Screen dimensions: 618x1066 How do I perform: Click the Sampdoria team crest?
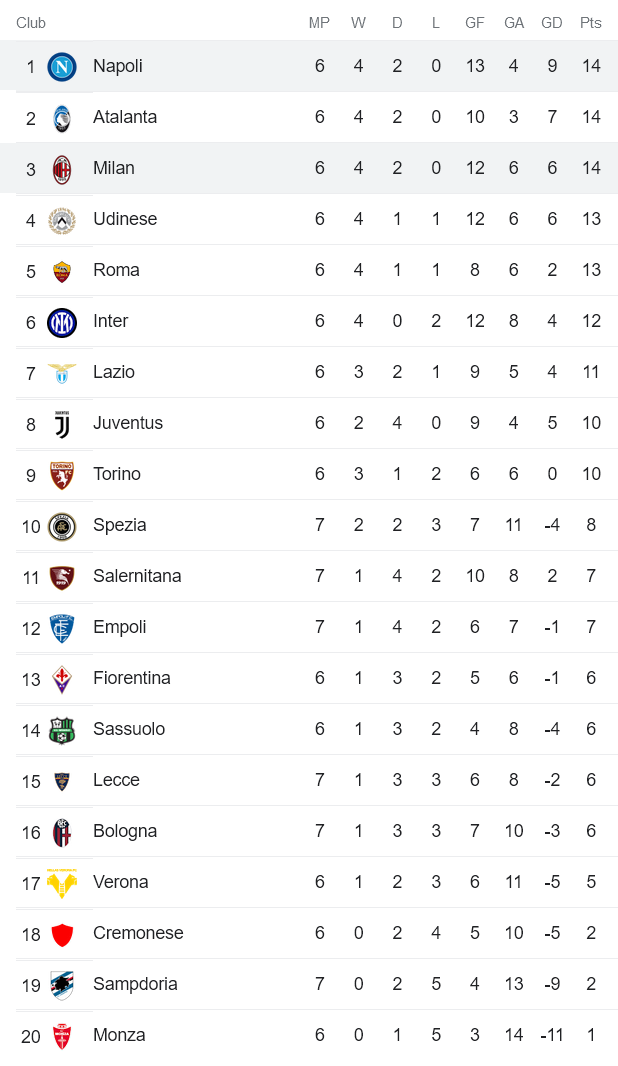pos(62,985)
